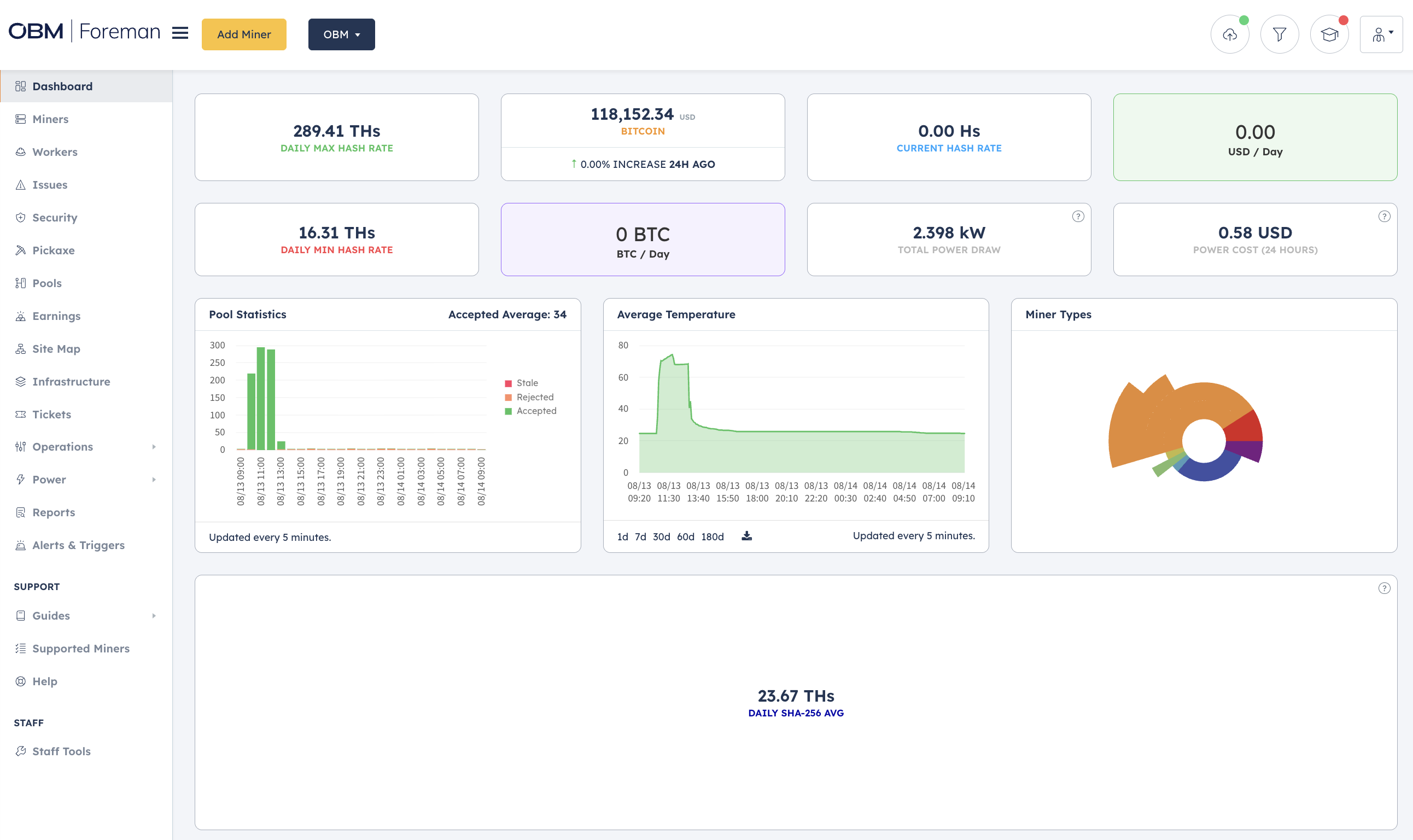Viewport: 1413px width, 840px height.
Task: Go to Miners page
Action: pos(86,119)
